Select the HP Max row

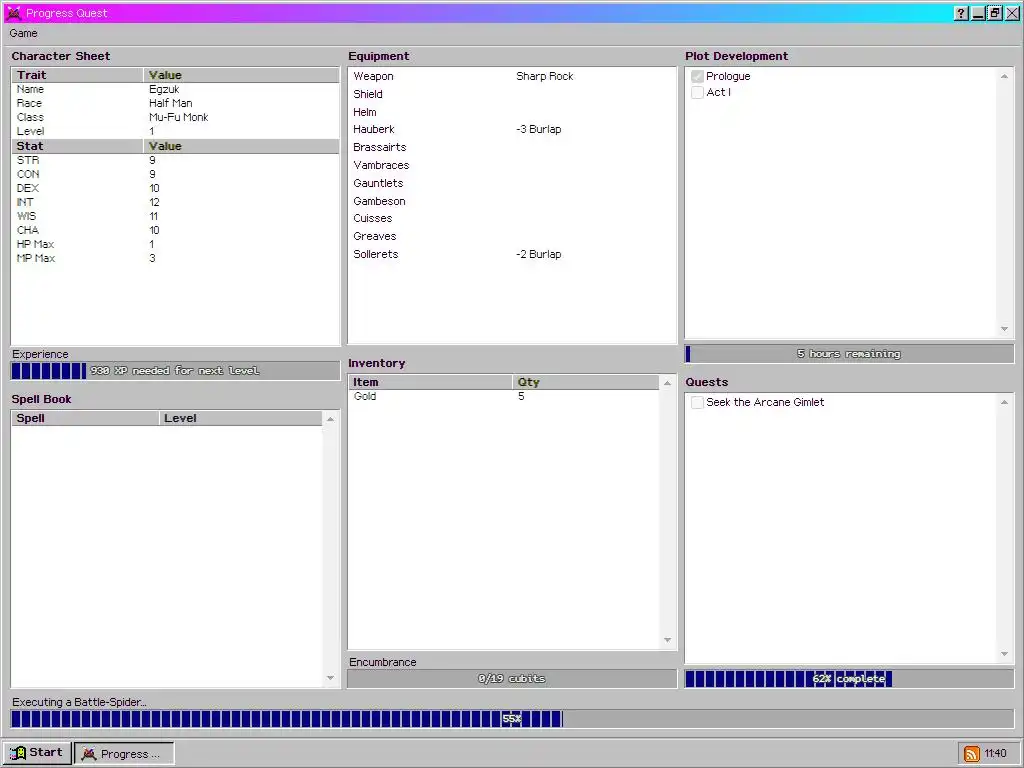click(x=175, y=244)
